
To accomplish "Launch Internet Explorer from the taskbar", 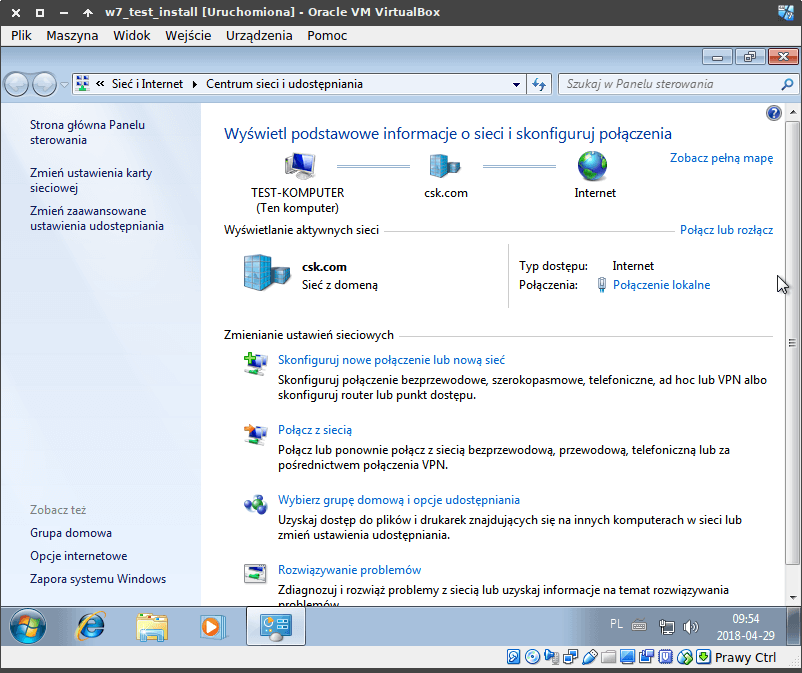I will (x=90, y=626).
